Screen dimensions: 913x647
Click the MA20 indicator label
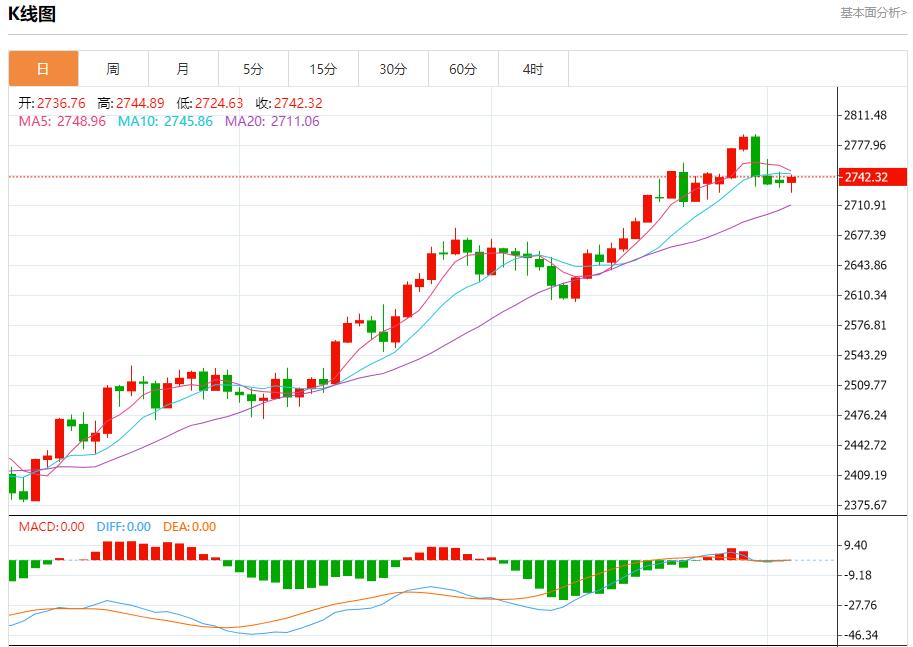point(272,121)
